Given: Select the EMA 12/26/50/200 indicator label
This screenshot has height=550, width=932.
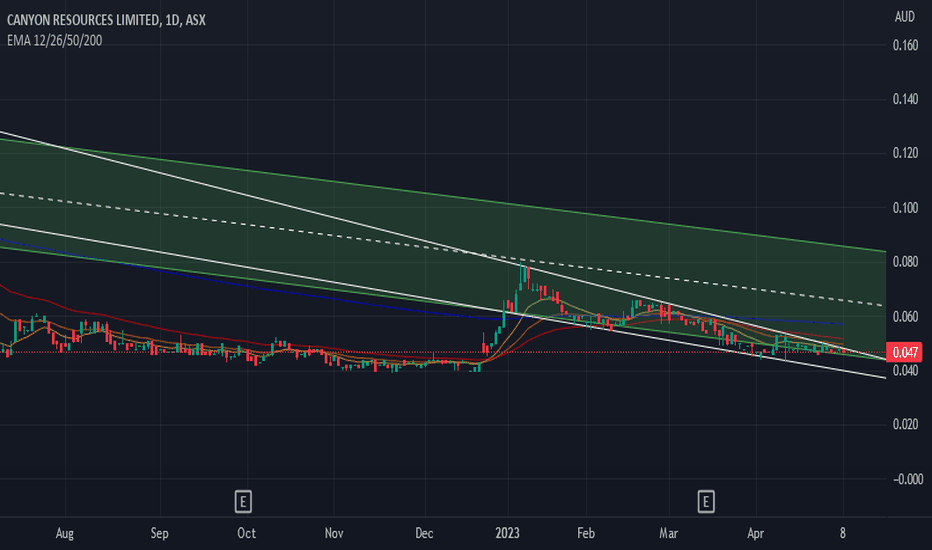Looking at the screenshot, I should coord(55,40).
